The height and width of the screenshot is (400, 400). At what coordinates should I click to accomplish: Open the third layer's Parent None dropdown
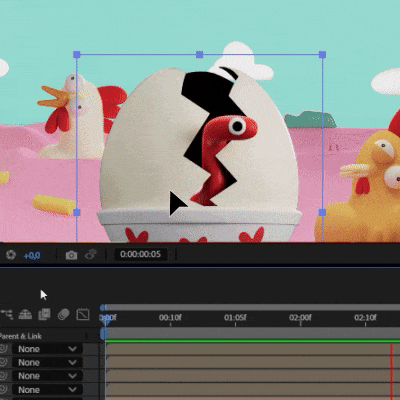click(47, 376)
